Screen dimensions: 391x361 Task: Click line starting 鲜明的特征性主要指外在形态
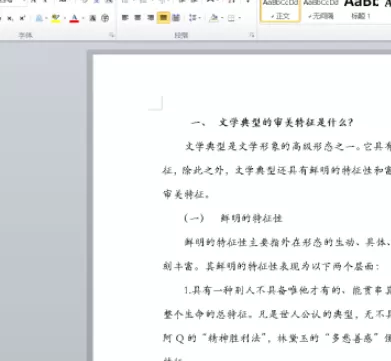288,242
